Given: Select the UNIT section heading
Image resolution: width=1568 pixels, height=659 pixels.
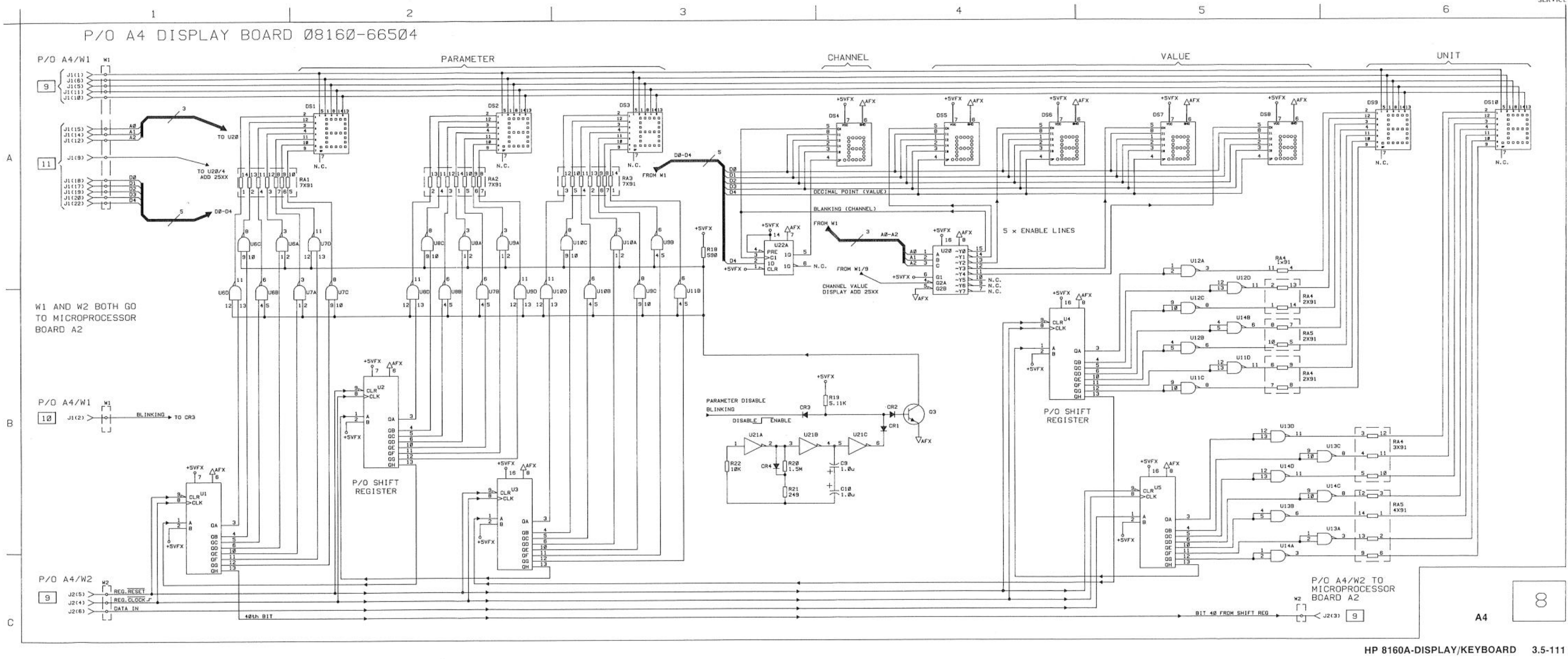Looking at the screenshot, I should (x=1448, y=55).
